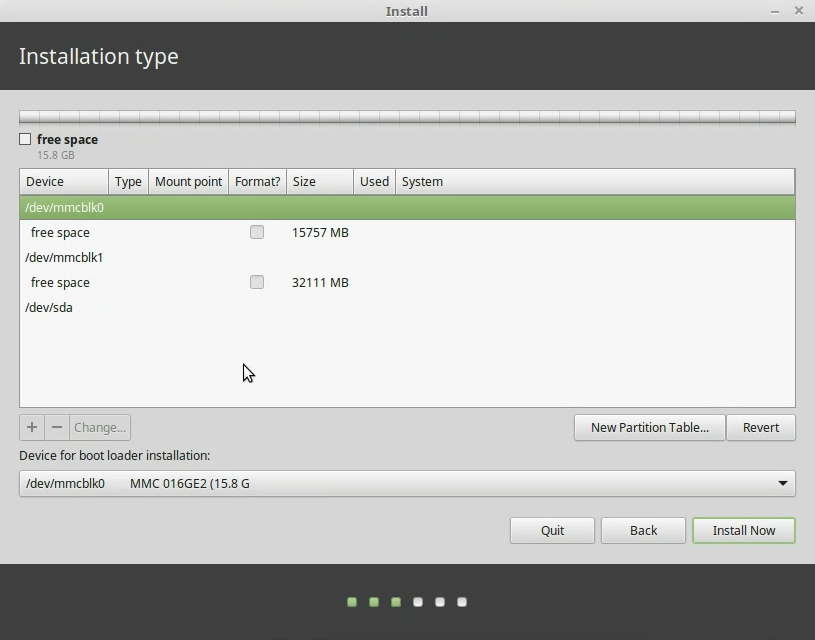The height and width of the screenshot is (640, 815).
Task: Select the /dev/sda device row
Action: [49, 307]
